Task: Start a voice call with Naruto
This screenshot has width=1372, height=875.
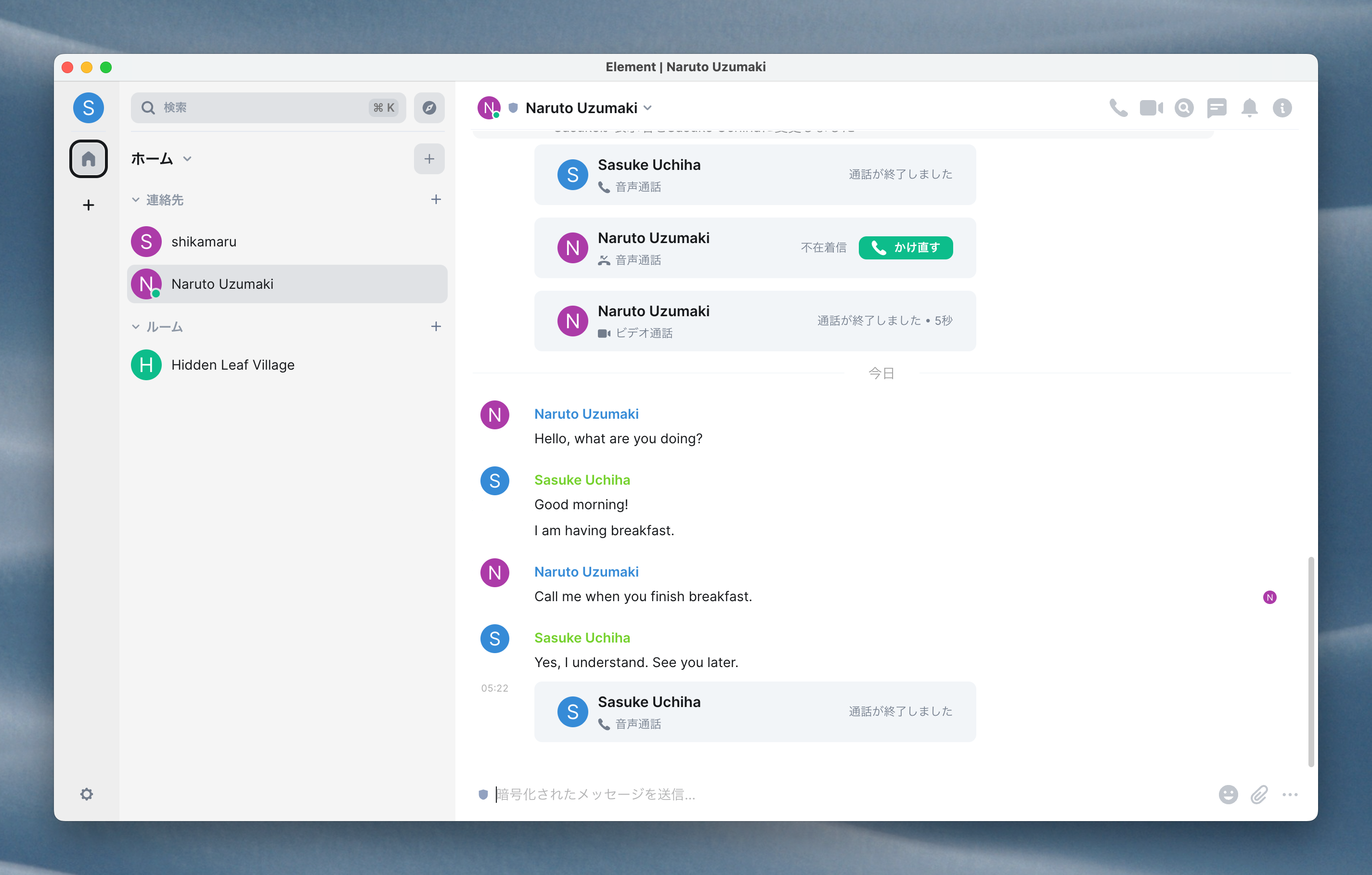Action: tap(1118, 108)
